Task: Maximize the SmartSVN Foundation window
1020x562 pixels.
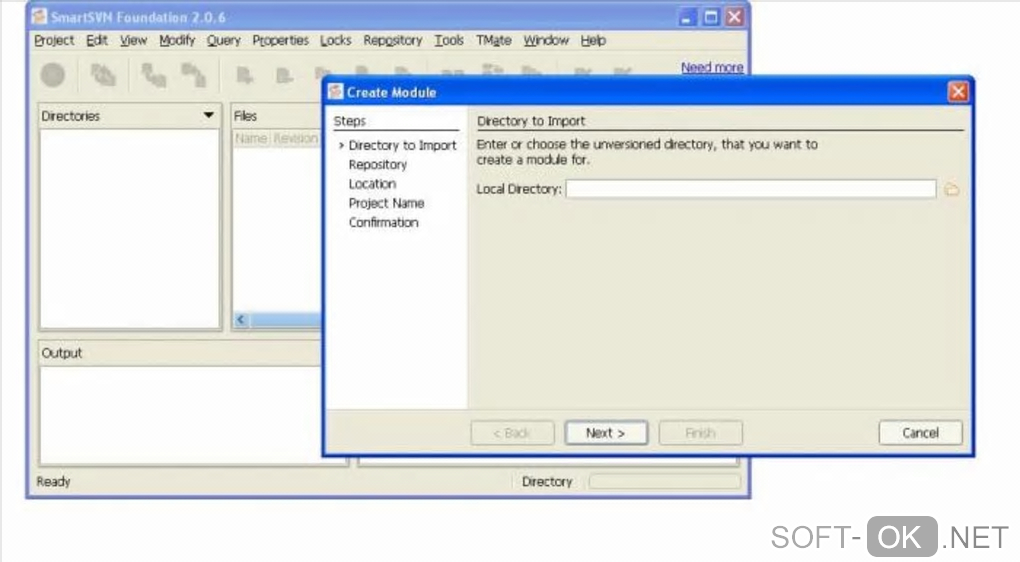Action: pos(711,17)
